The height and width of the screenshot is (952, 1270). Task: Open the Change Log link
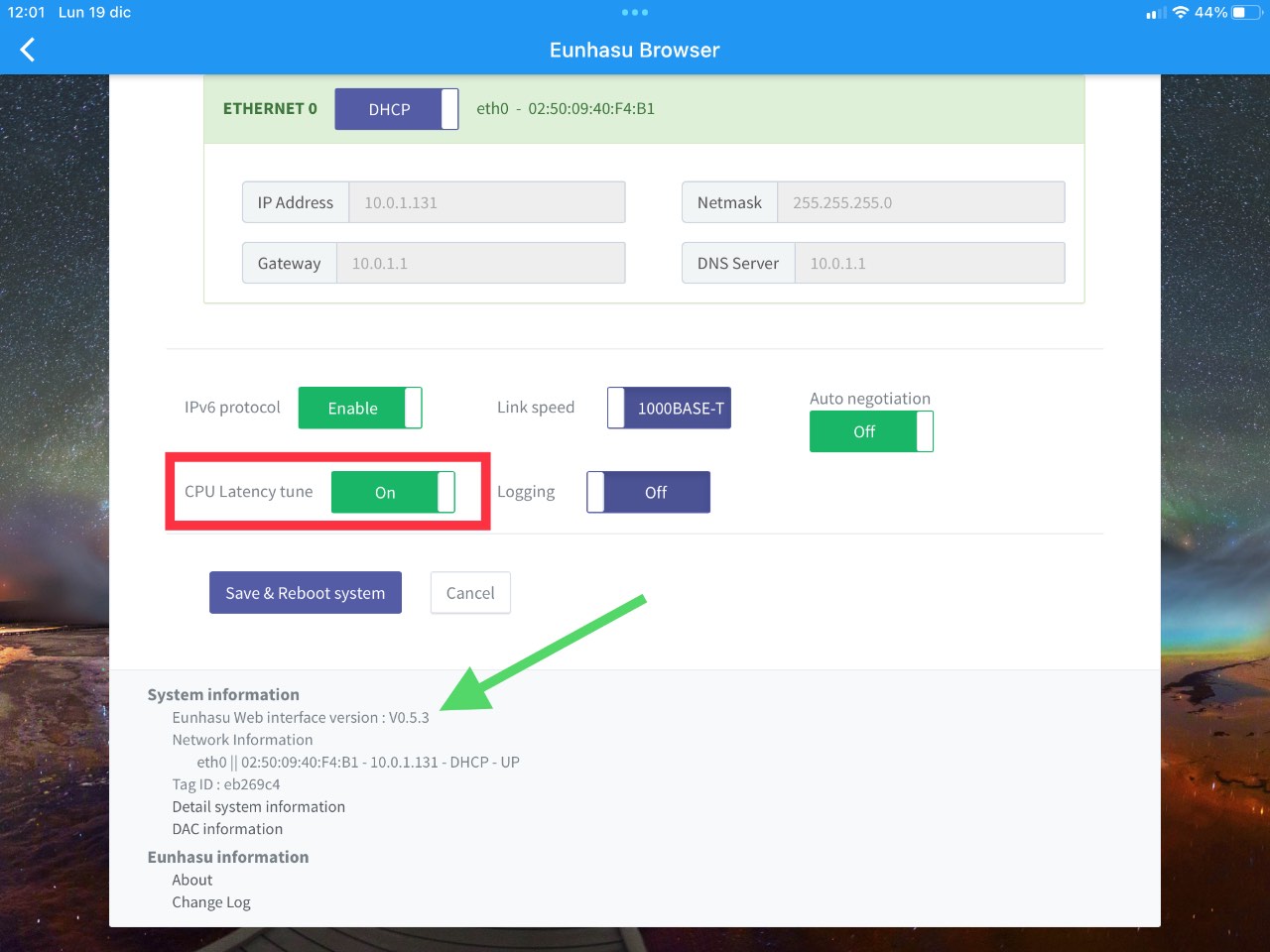click(x=211, y=902)
